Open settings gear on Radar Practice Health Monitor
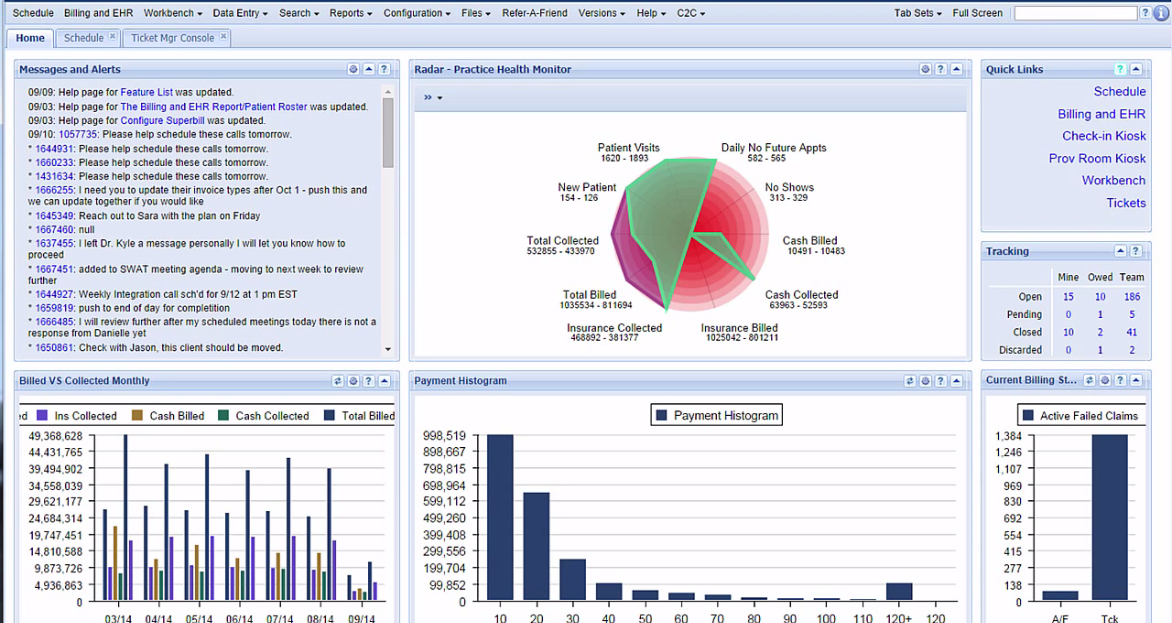Screen dimensions: 1172x623 point(925,69)
